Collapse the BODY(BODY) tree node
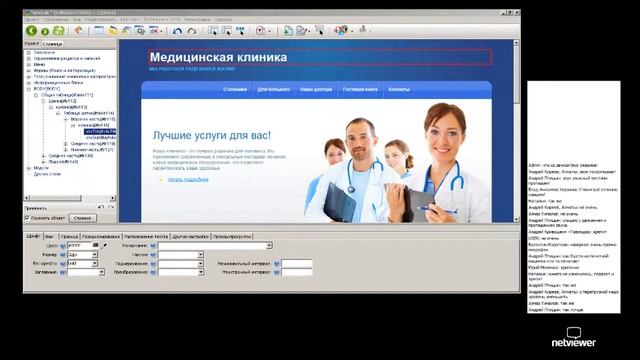The width and height of the screenshot is (640, 360). pos(29,89)
